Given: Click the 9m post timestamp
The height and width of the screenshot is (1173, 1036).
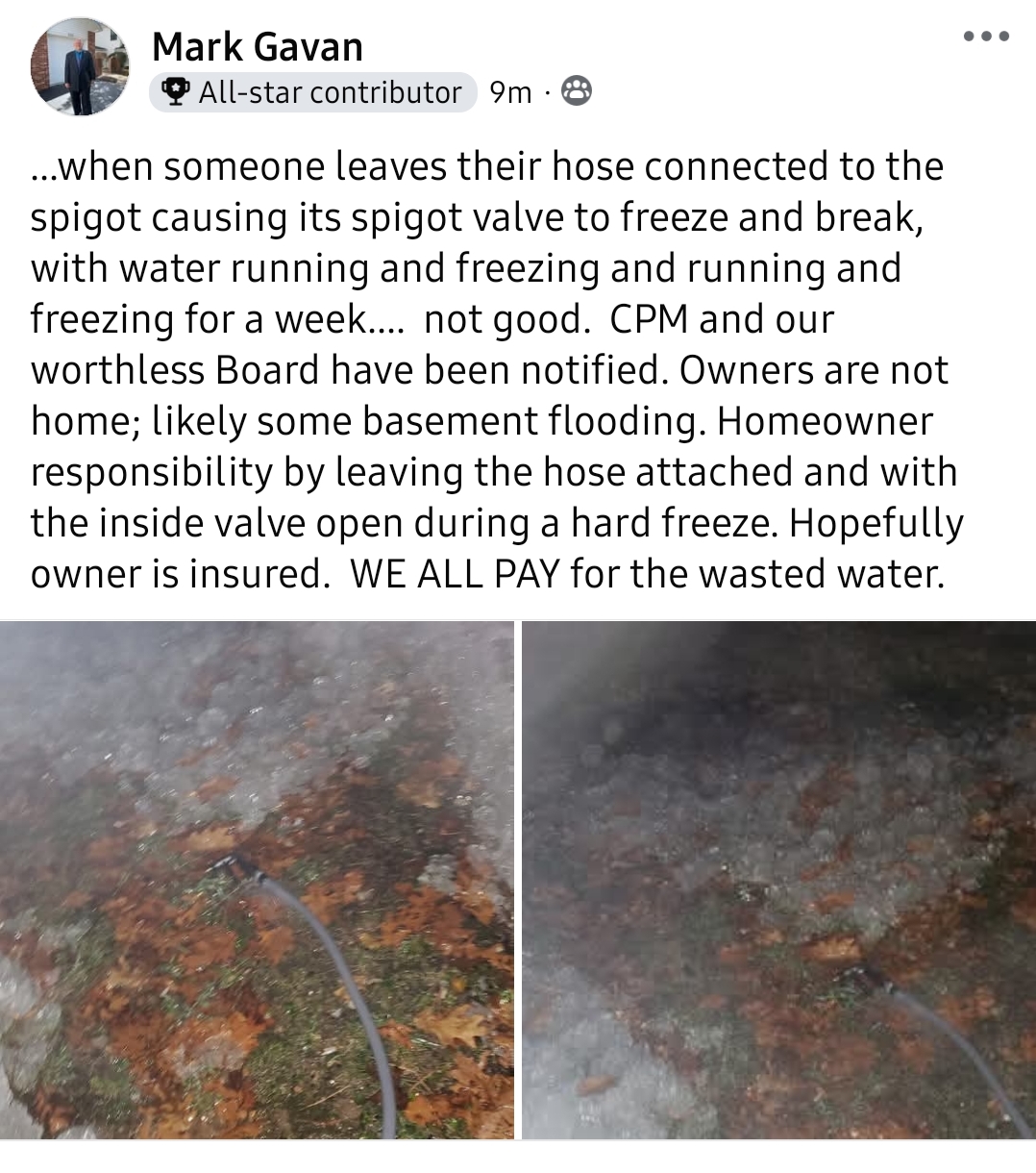Looking at the screenshot, I should point(510,92).
